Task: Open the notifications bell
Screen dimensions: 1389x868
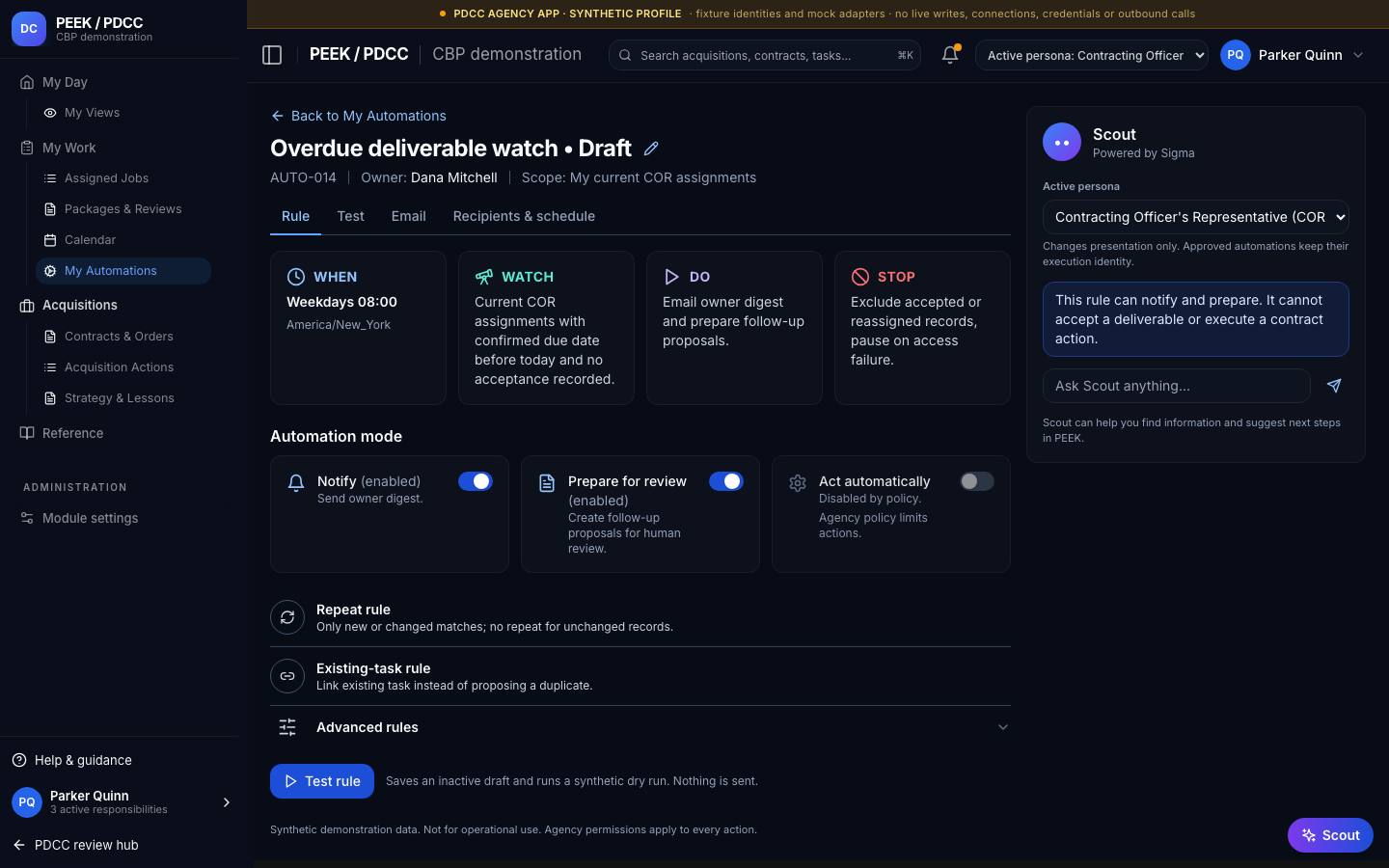Action: (x=950, y=55)
